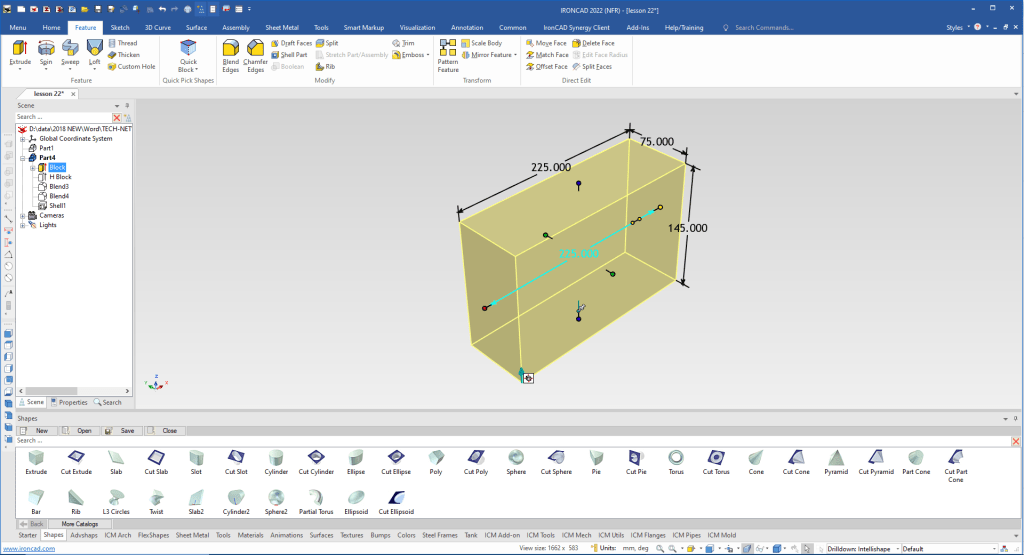Viewport: 1024px width, 555px height.
Task: Expand the Global Coordinate System node
Action: 23,138
